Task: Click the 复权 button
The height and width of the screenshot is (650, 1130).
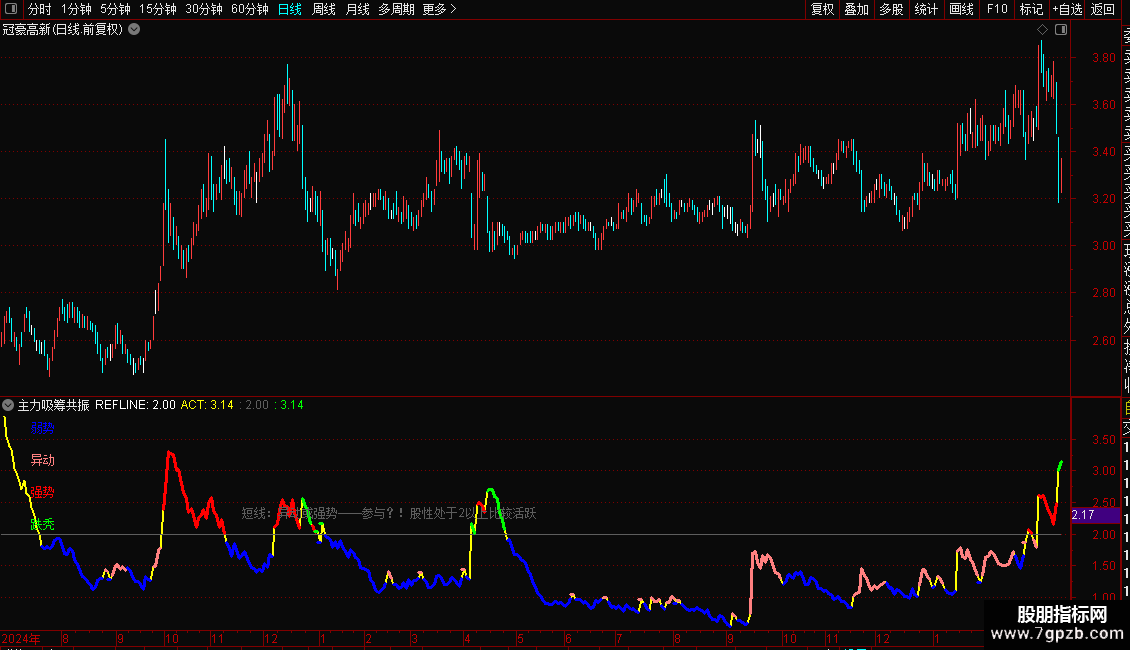Action: [822, 9]
